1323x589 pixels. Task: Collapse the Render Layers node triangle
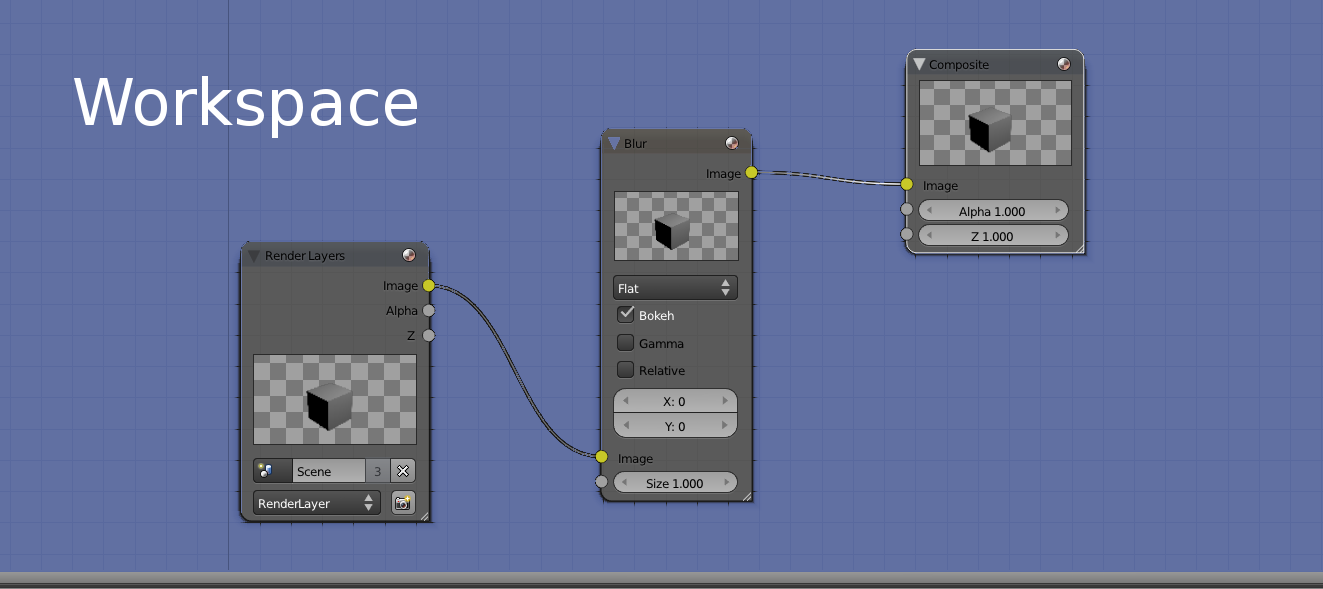pyautogui.click(x=253, y=256)
